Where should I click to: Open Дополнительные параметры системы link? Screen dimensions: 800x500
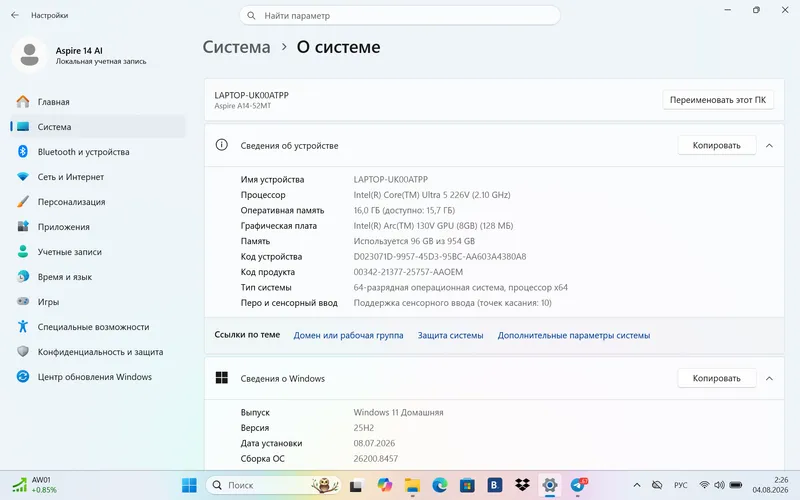(x=573, y=335)
